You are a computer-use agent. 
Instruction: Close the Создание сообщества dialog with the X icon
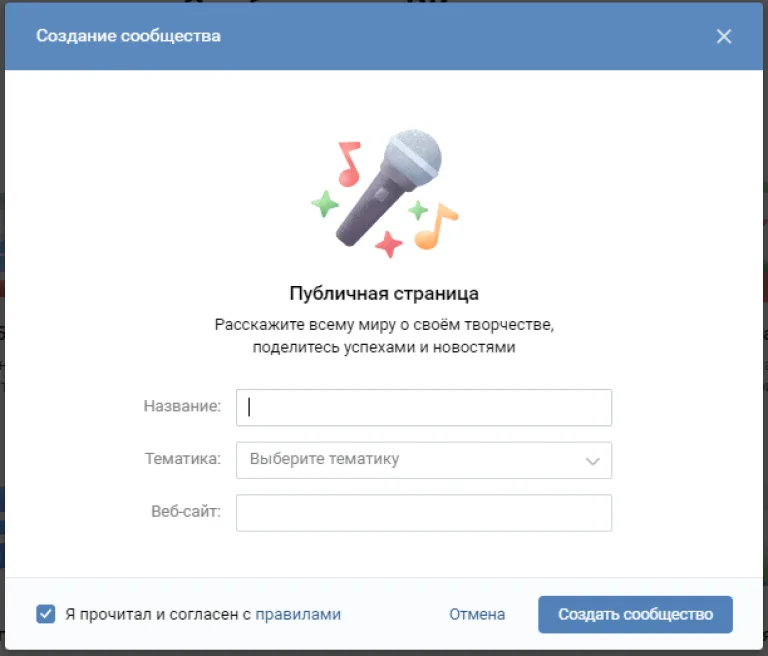(723, 36)
